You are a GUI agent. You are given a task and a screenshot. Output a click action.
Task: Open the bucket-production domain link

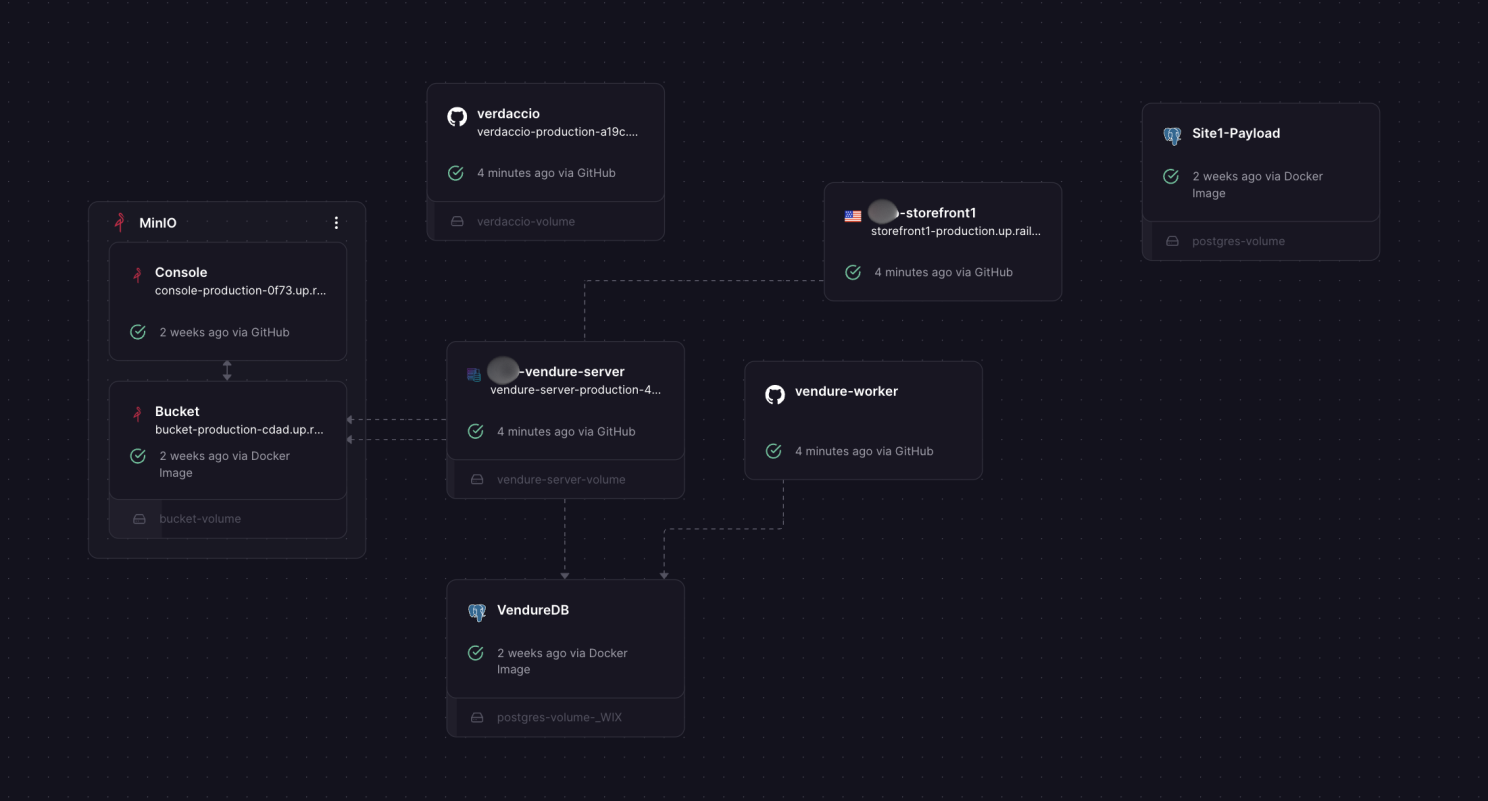click(x=239, y=430)
